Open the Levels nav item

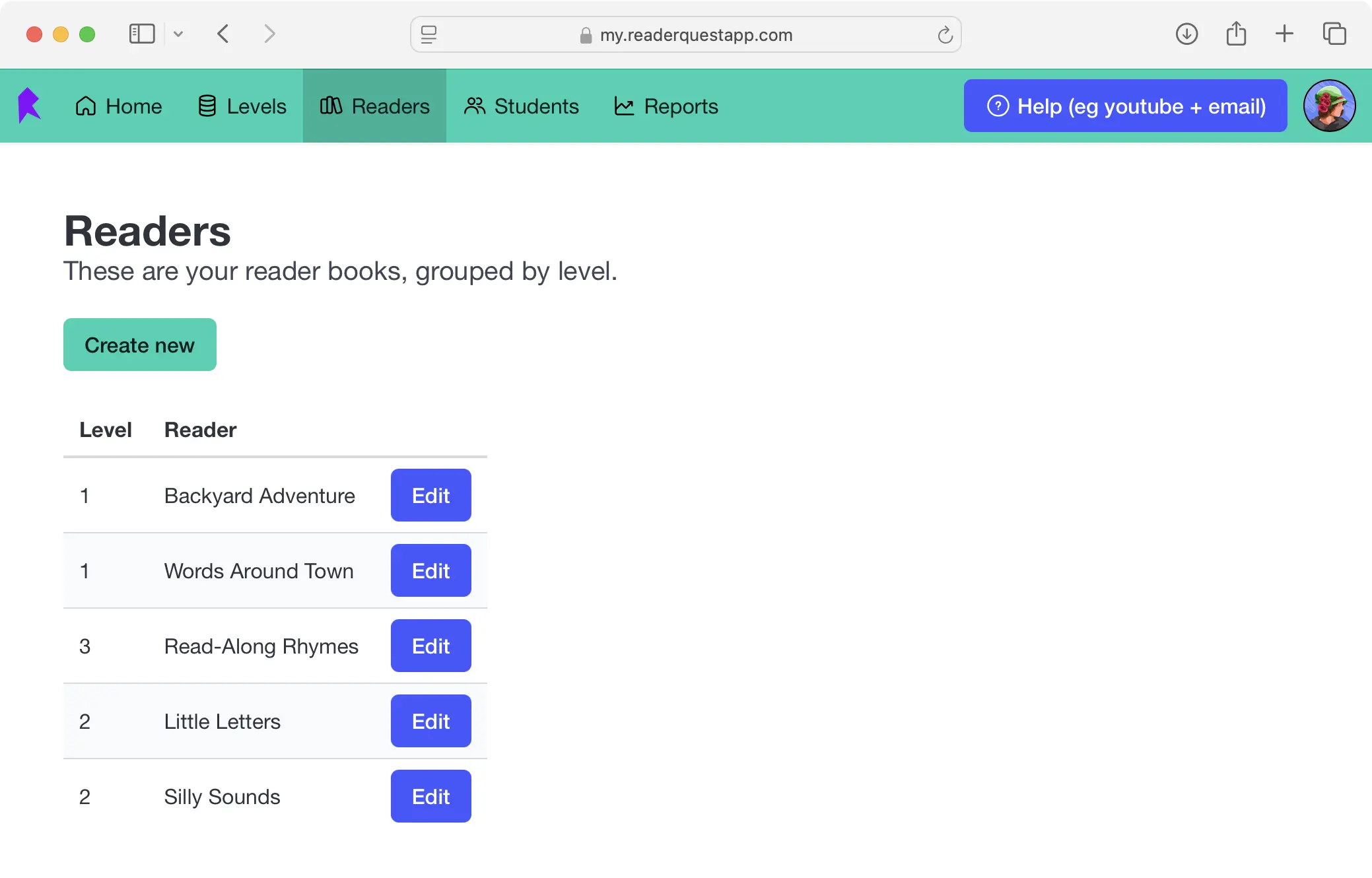[242, 106]
